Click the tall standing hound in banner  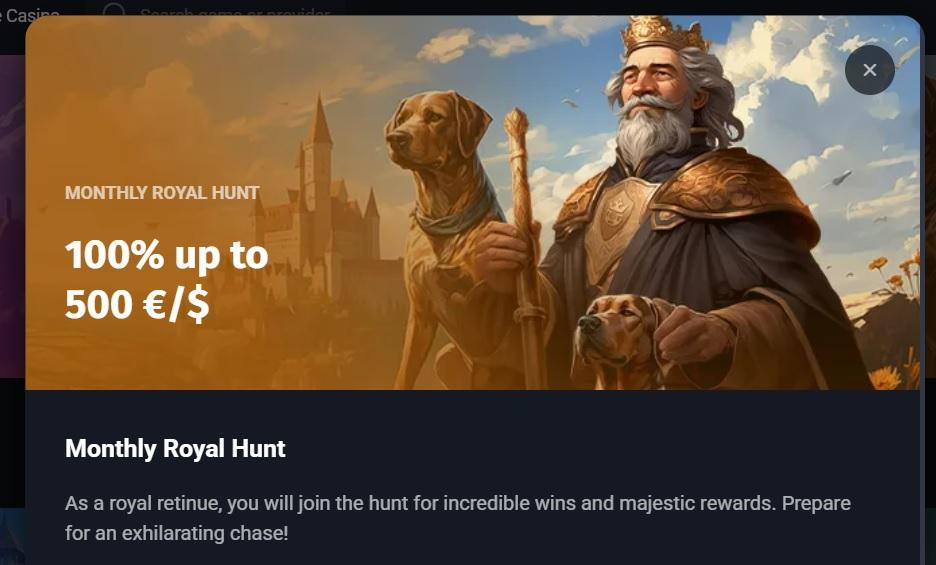point(445,227)
